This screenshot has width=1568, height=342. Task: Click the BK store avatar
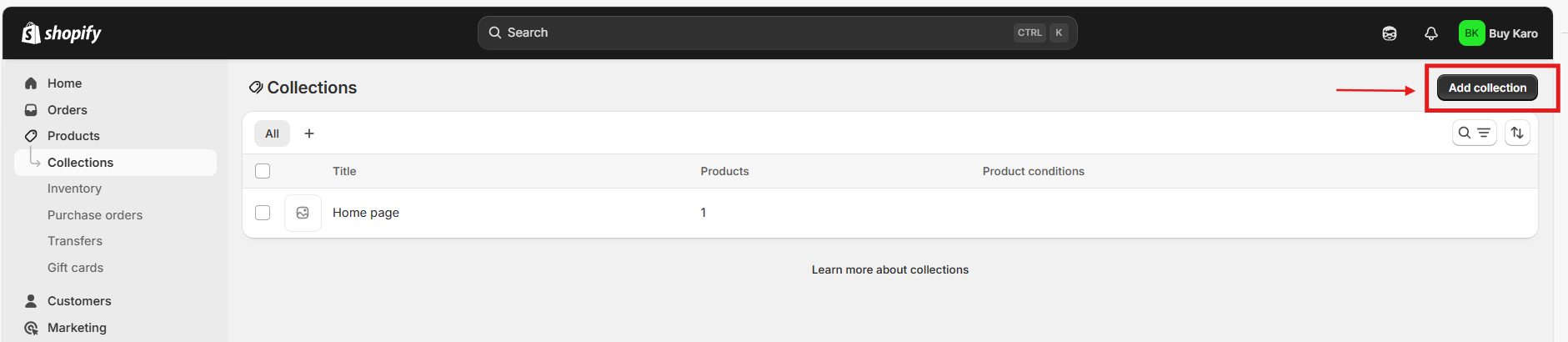[x=1471, y=33]
